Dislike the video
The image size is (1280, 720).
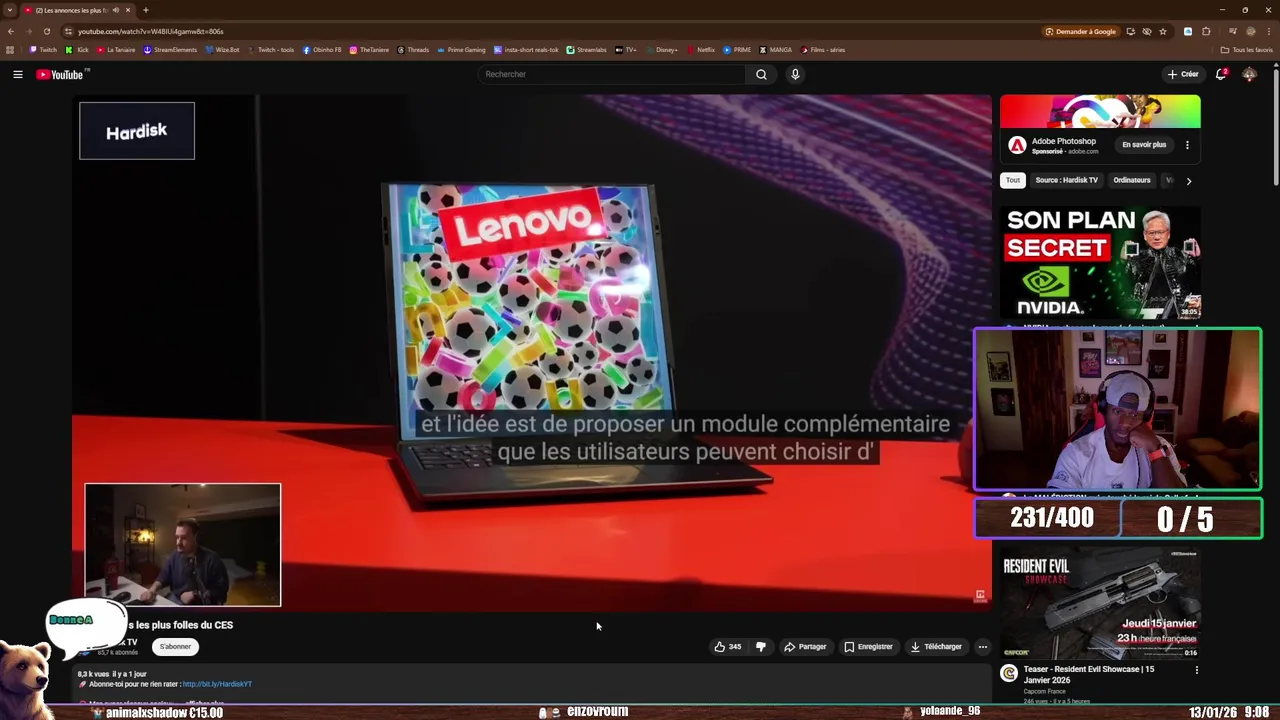(x=761, y=647)
